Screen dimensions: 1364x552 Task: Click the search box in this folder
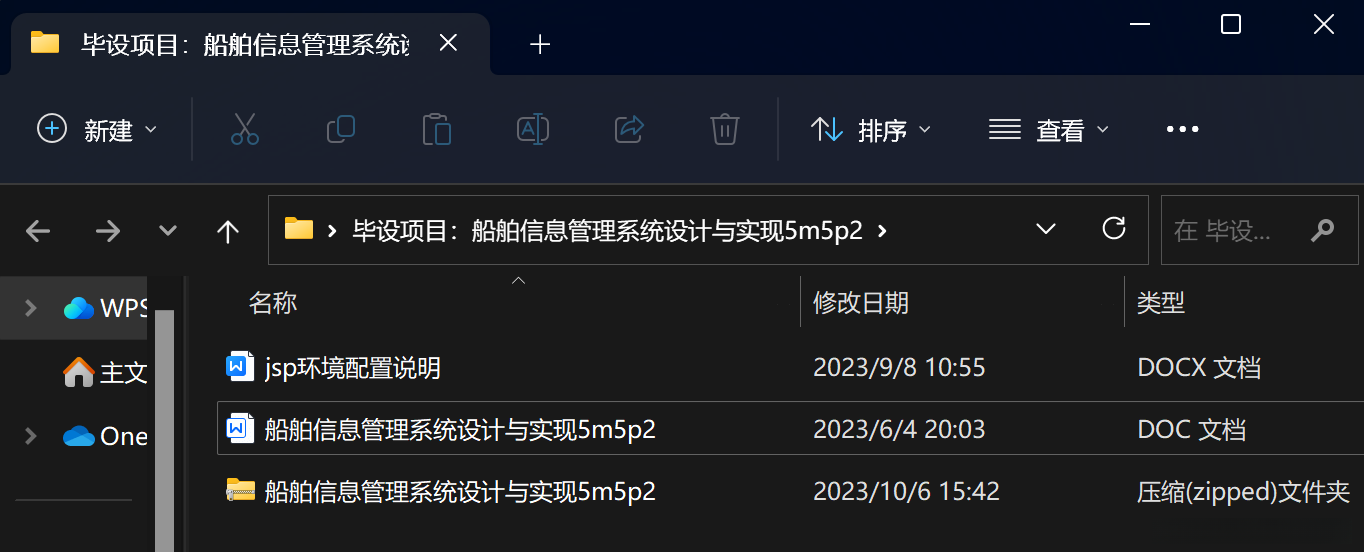1254,231
